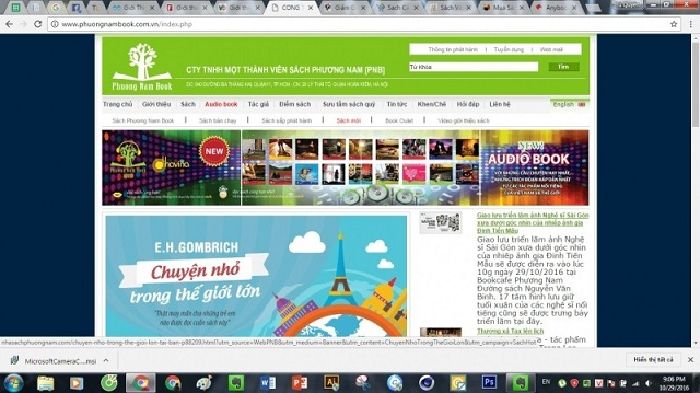
Task: Reload the page with the refresh icon
Action: pos(38,24)
